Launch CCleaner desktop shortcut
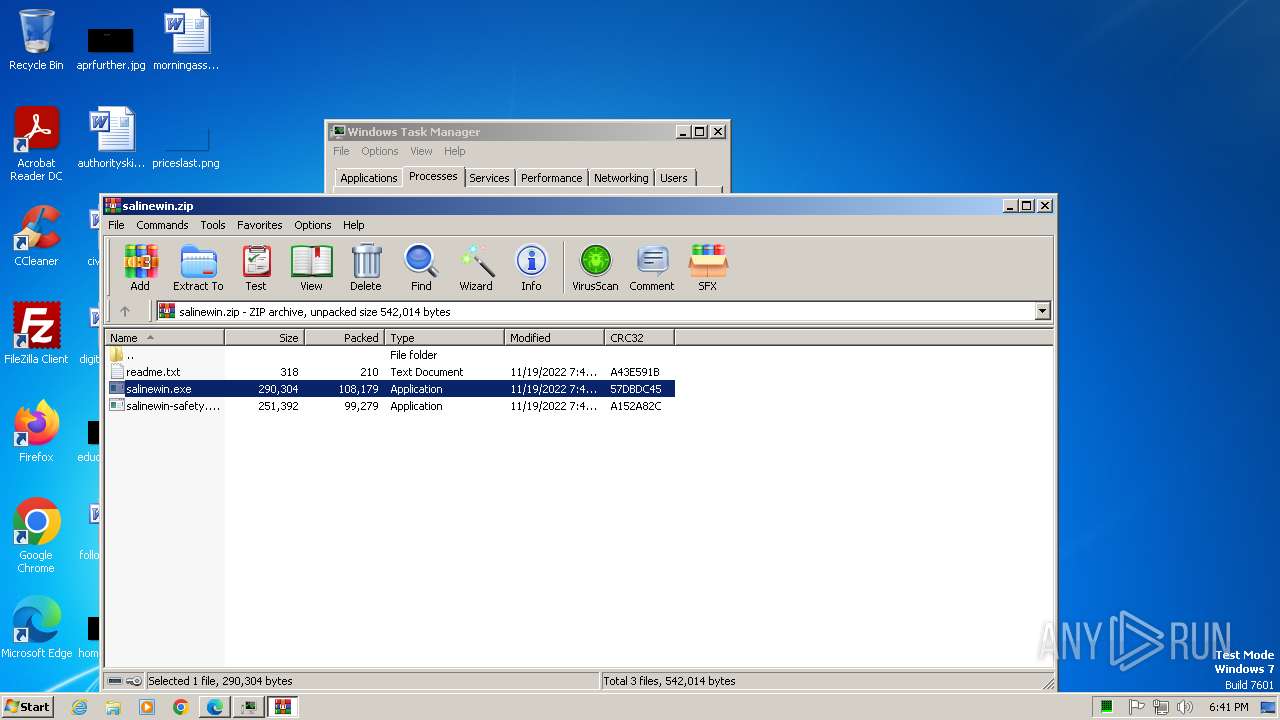The width and height of the screenshot is (1280, 720). [x=36, y=236]
